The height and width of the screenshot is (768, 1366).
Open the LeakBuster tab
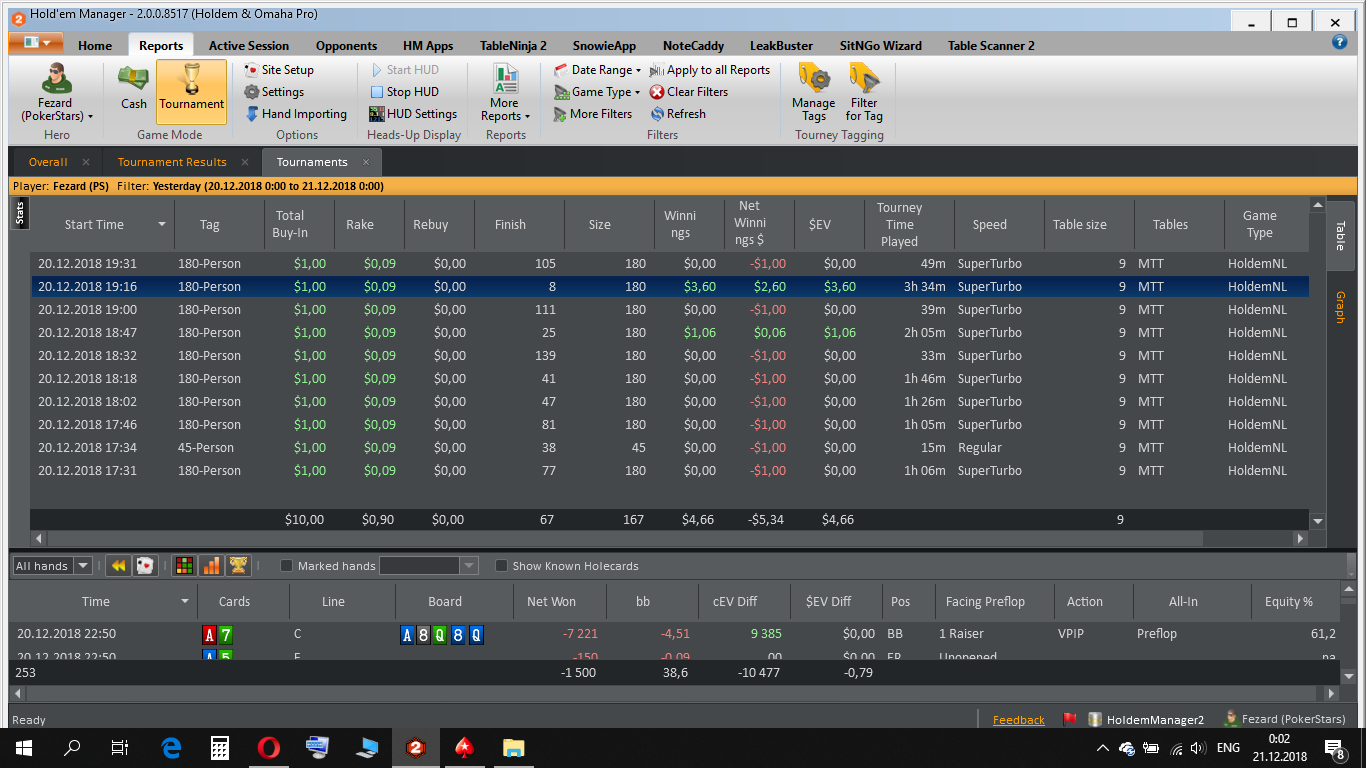[x=782, y=45]
